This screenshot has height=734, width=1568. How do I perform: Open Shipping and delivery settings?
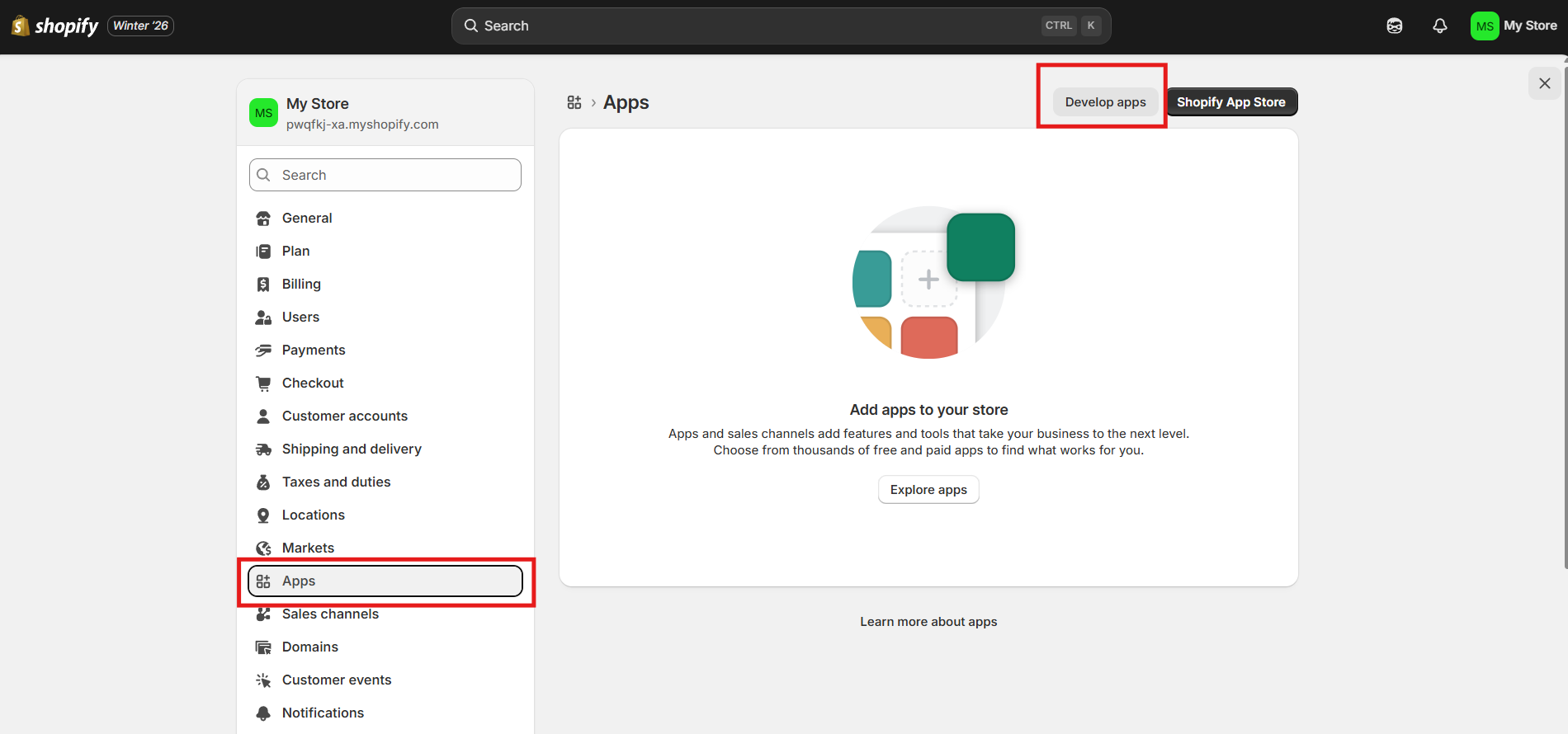(385, 449)
